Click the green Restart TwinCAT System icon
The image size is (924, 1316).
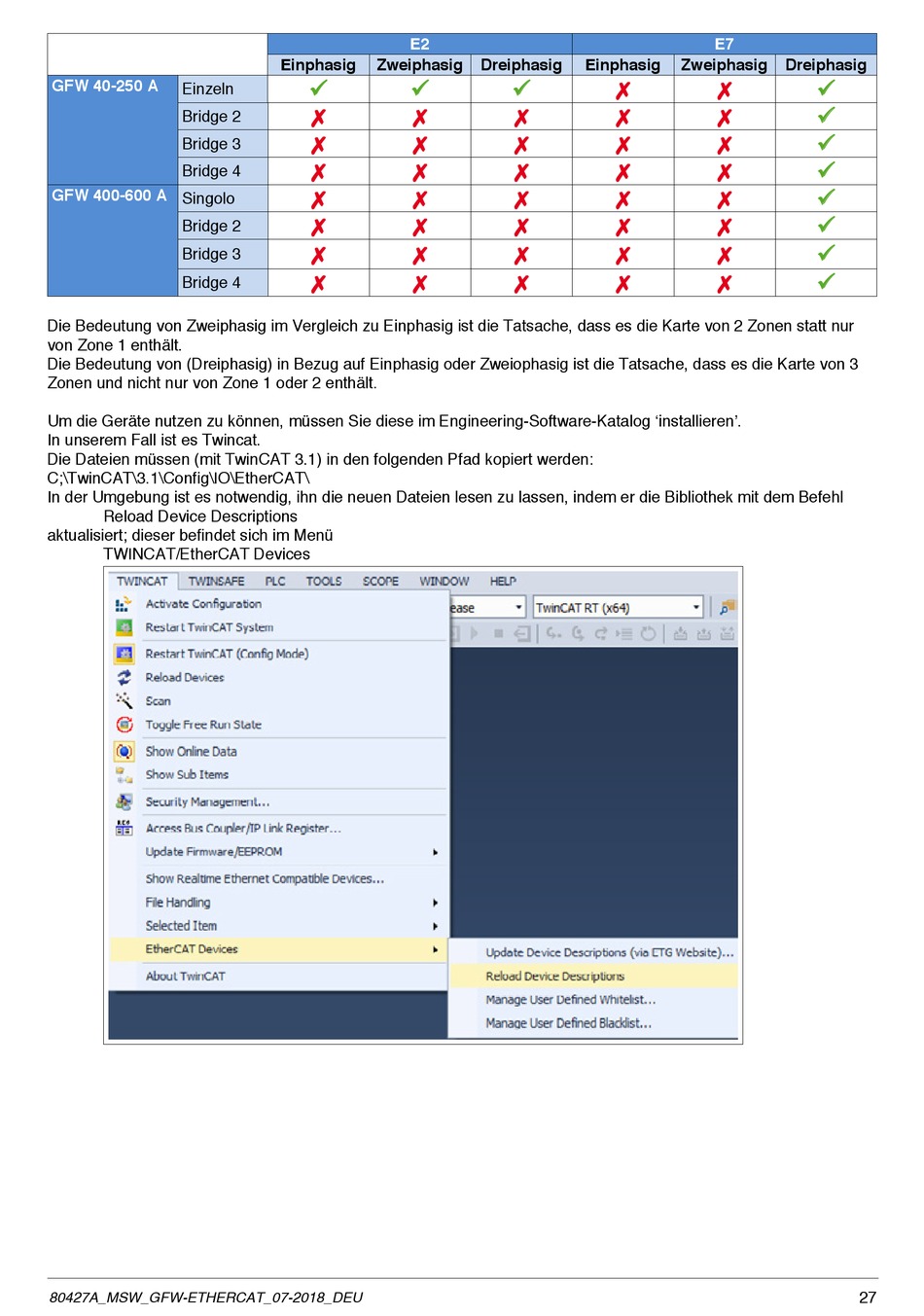(124, 627)
